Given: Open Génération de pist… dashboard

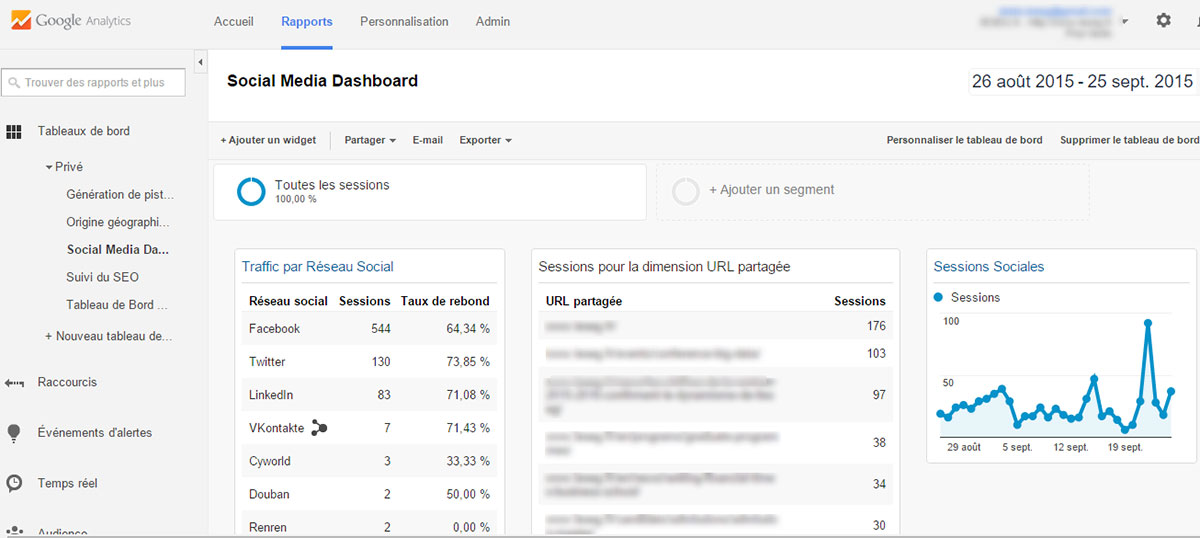Looking at the screenshot, I should 120,194.
